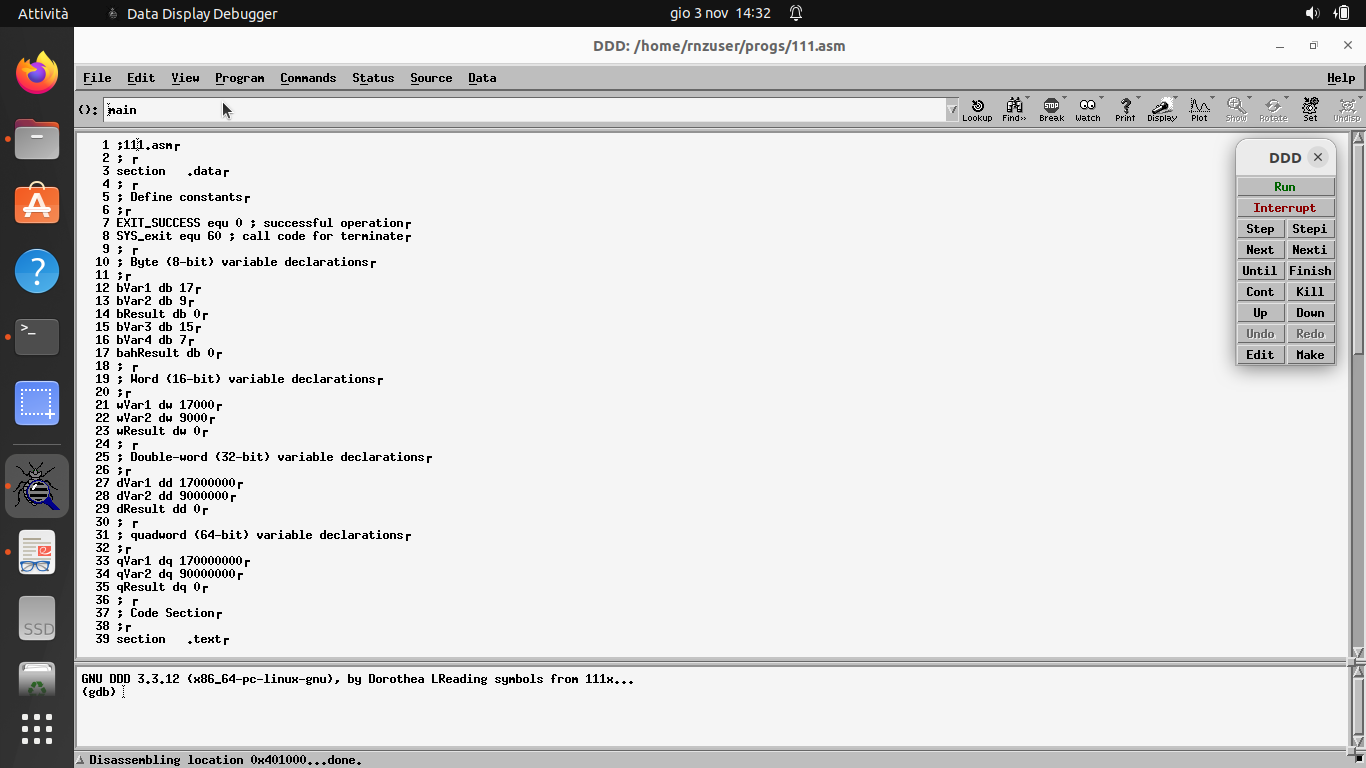Click the Display toolbar icon
Viewport: 1366px width, 768px height.
tap(1162, 109)
